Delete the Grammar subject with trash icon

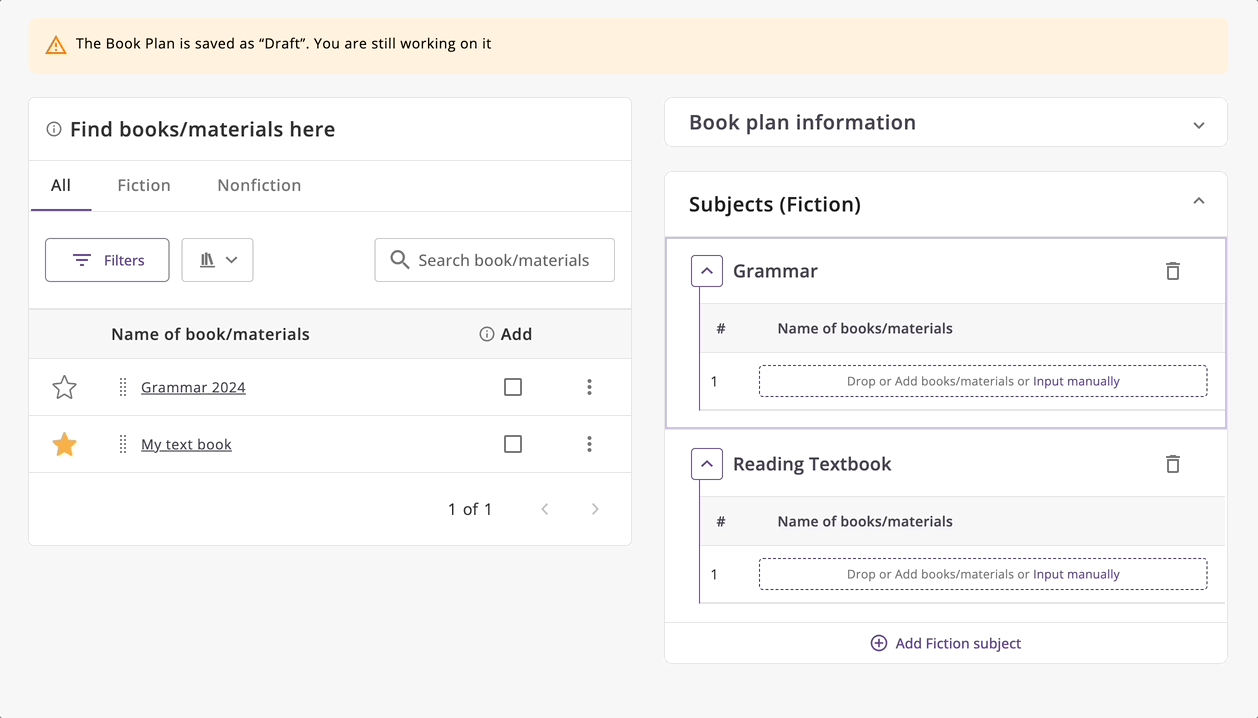pos(1172,271)
